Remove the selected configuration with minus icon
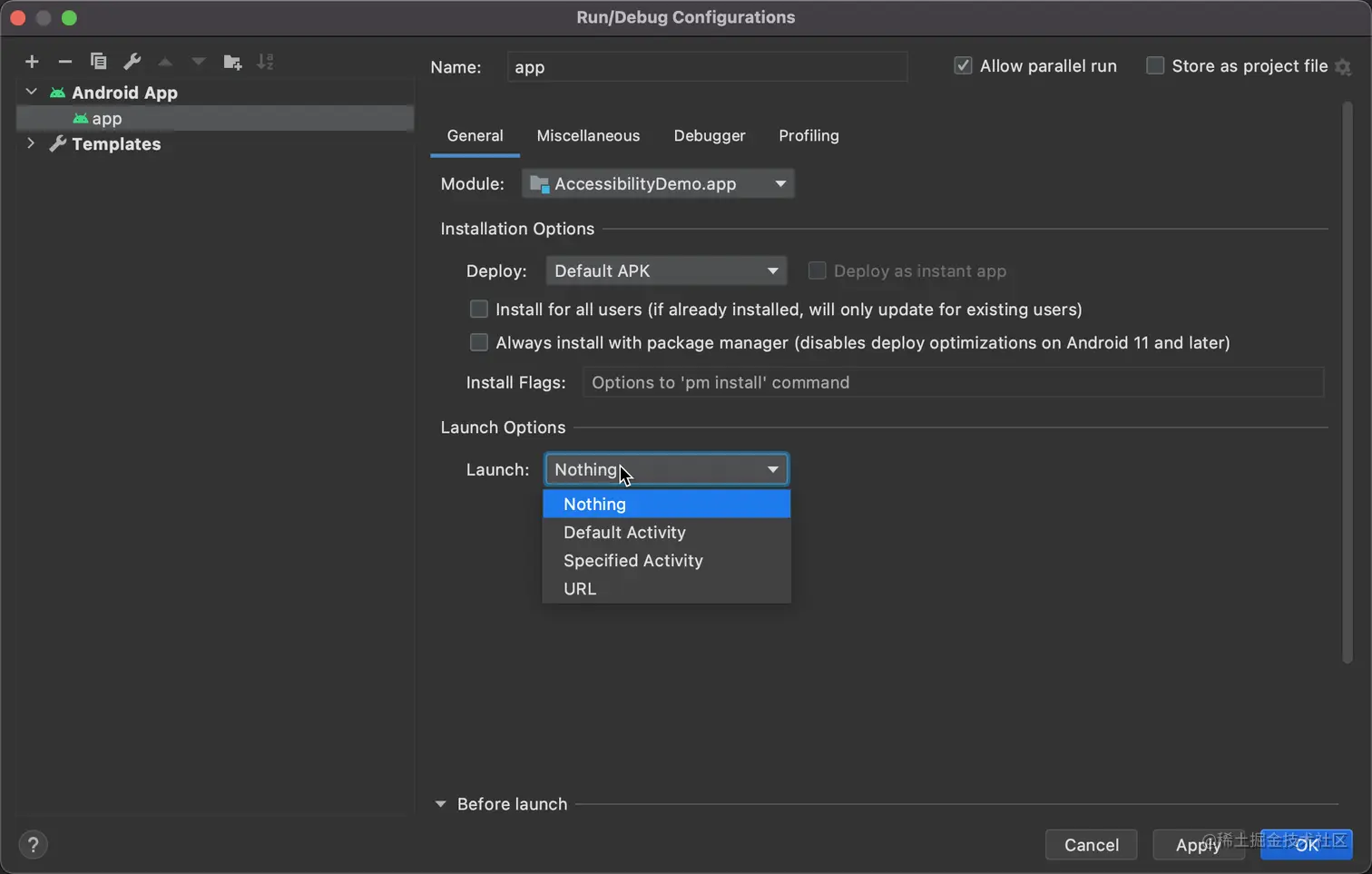Screen dimensions: 1372x874 [x=64, y=62]
